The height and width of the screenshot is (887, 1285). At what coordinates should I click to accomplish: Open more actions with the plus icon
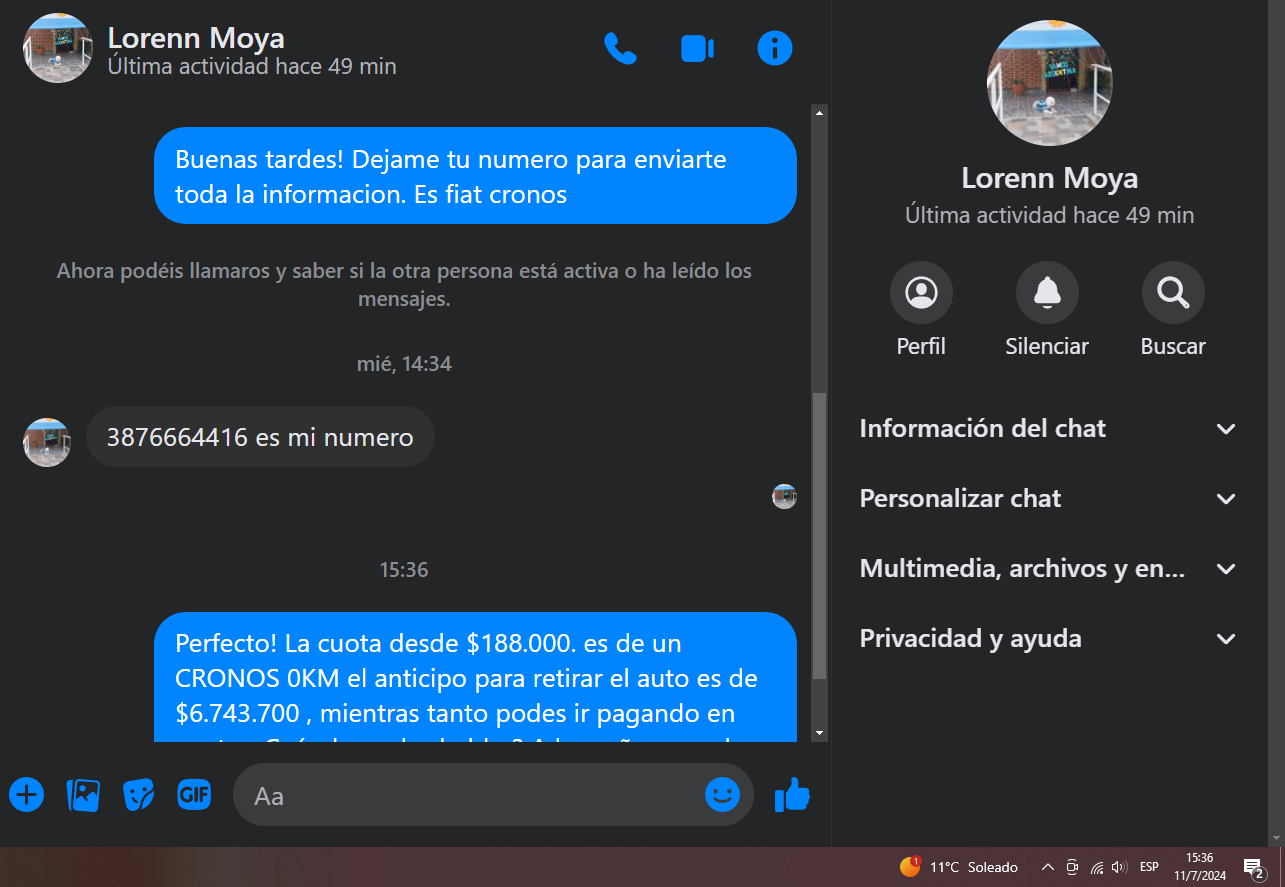(27, 795)
